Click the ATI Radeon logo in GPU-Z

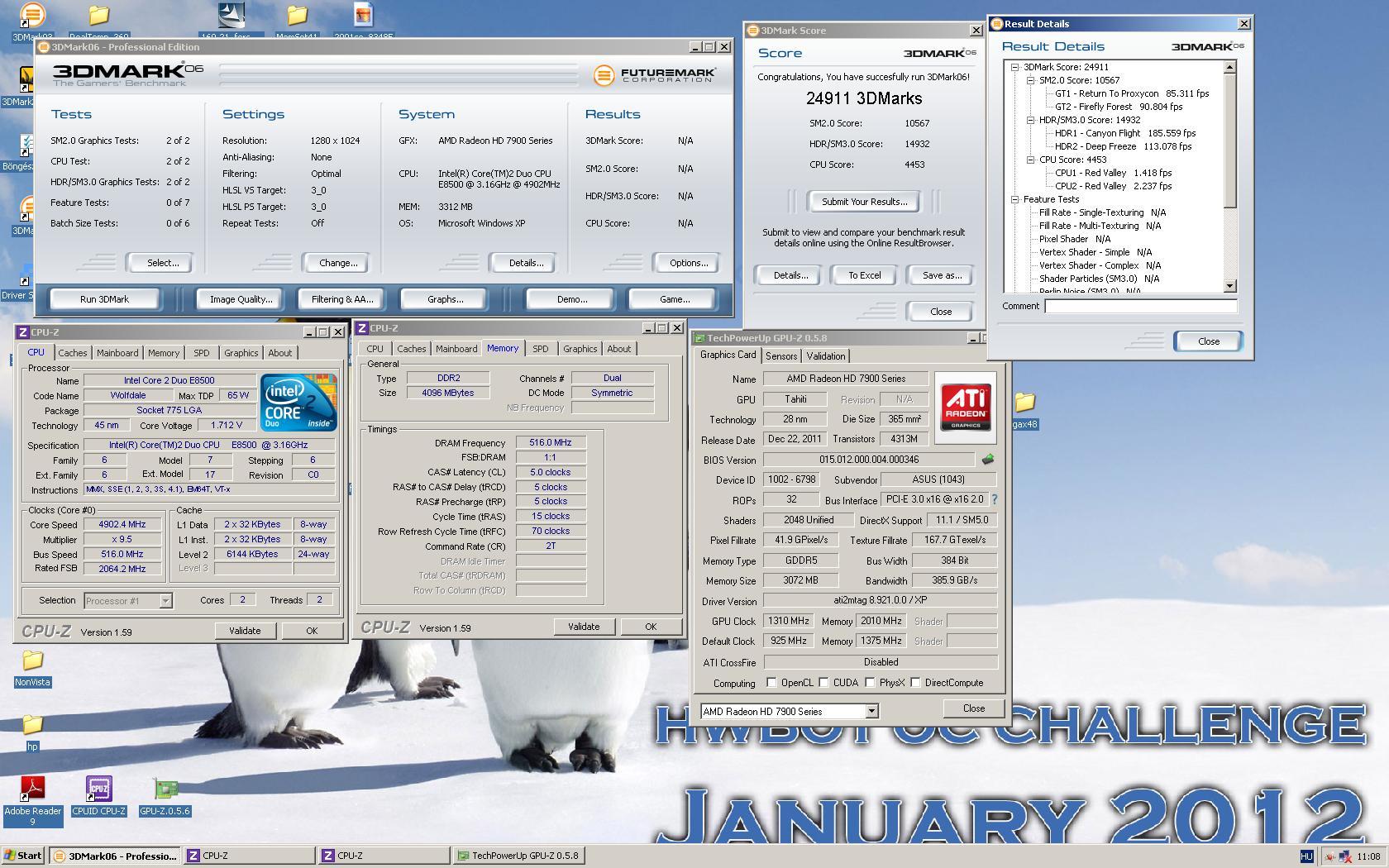click(x=966, y=408)
